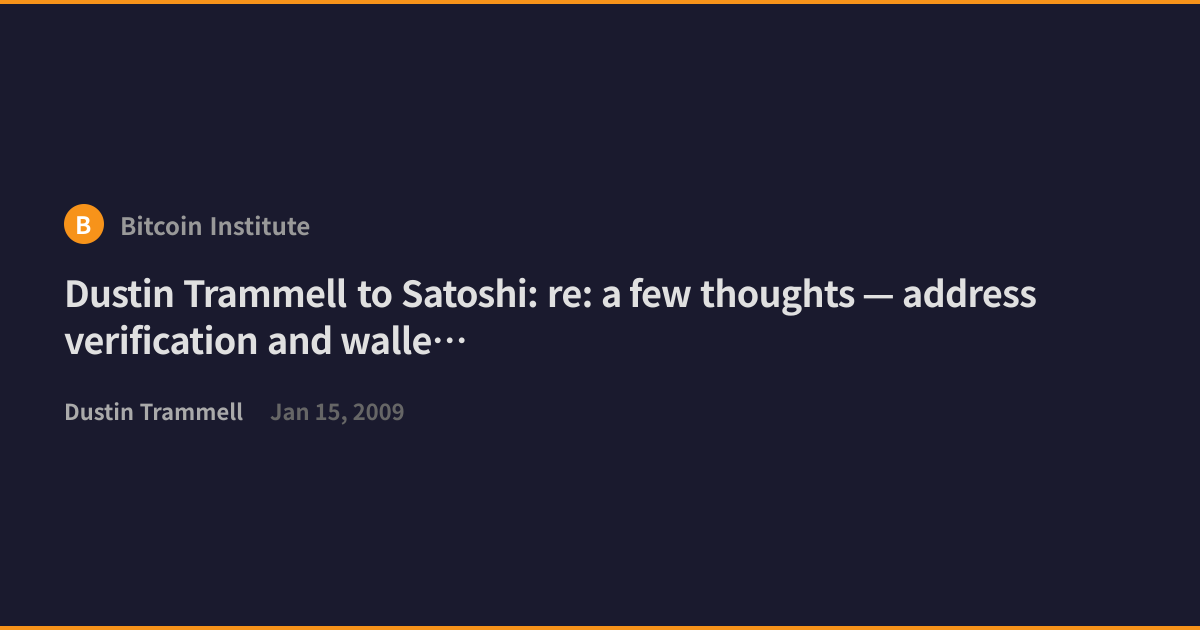1200x630 pixels.
Task: Click the Jan 15, 2009 date
Action: [337, 412]
